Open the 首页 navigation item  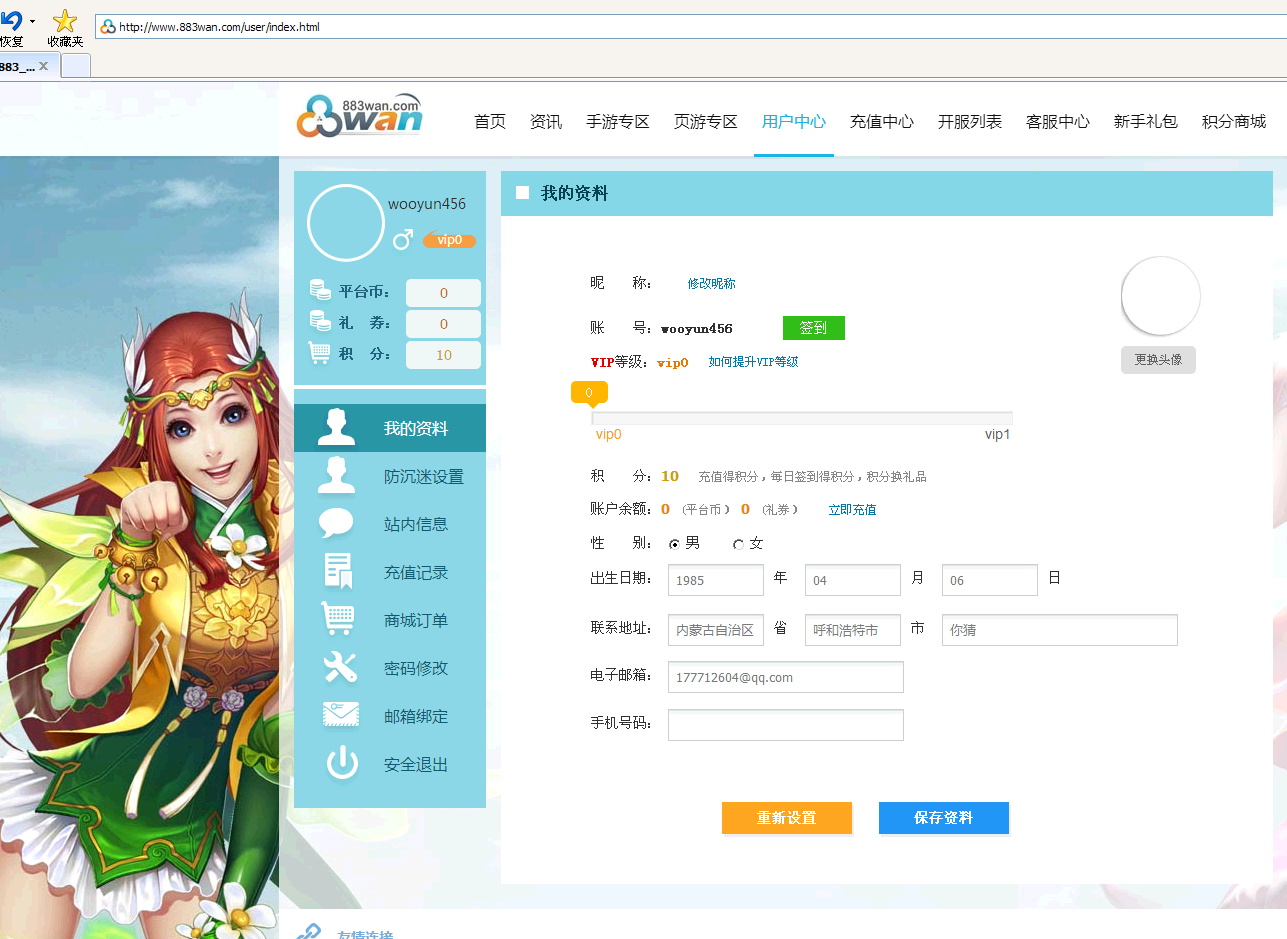pyautogui.click(x=490, y=122)
